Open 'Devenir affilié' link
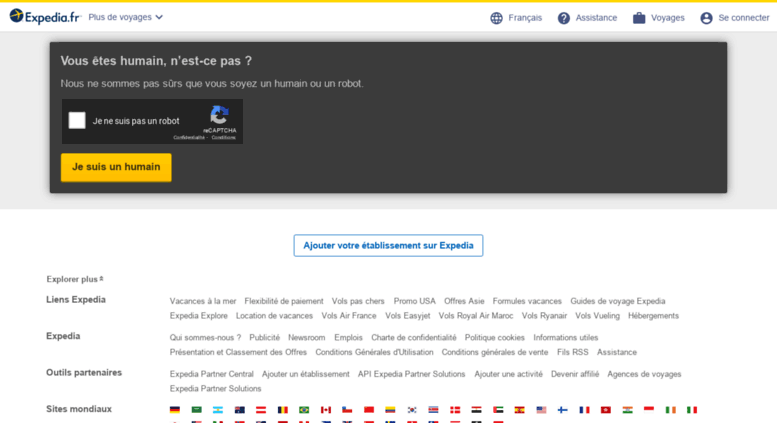The image size is (777, 423). [575, 374]
